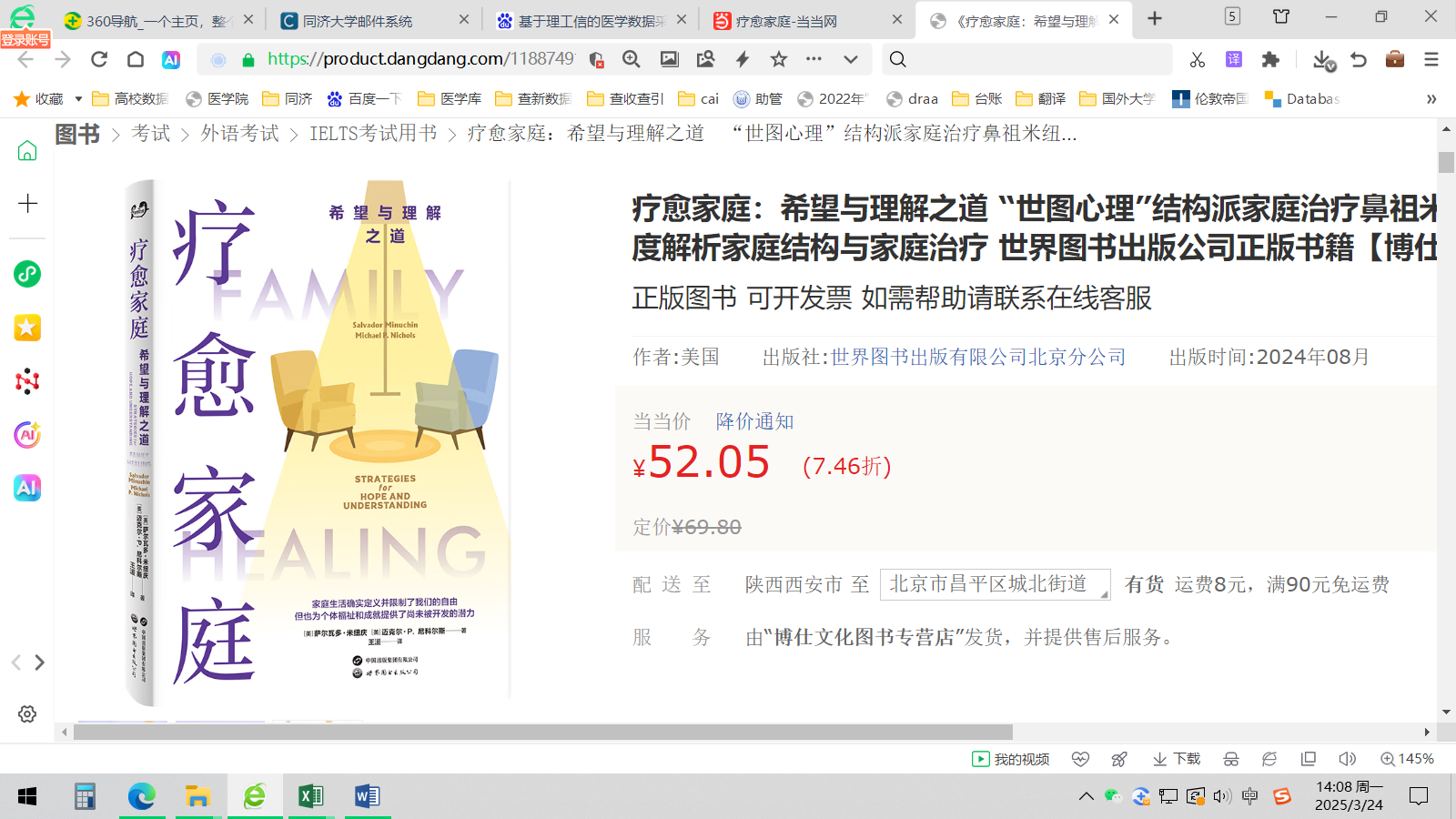Open the 高校数据 bookmark folder
Image resolution: width=1456 pixels, height=819 pixels.
(x=130, y=99)
